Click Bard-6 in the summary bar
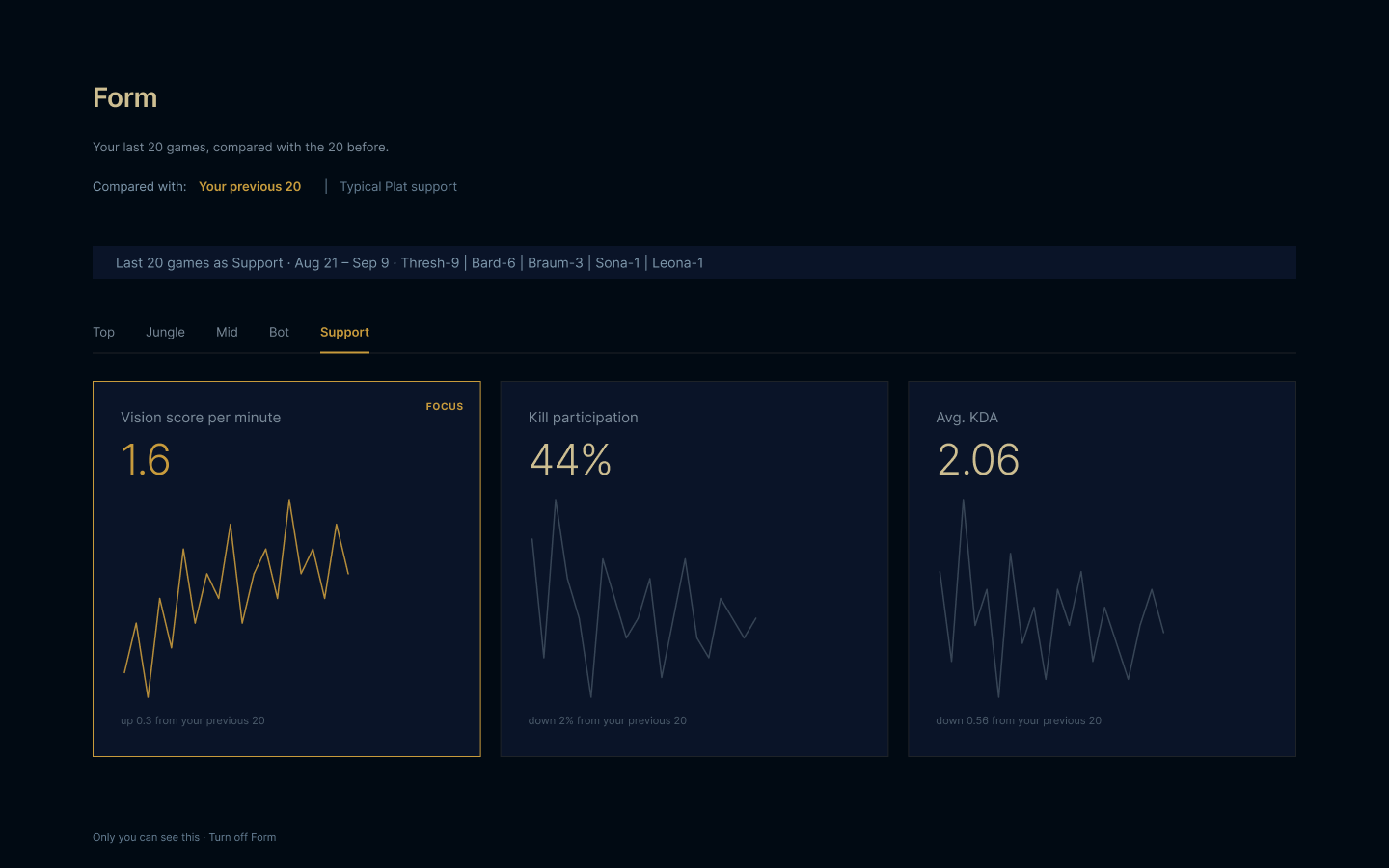Viewport: 1389px width, 868px height. pyautogui.click(x=494, y=262)
